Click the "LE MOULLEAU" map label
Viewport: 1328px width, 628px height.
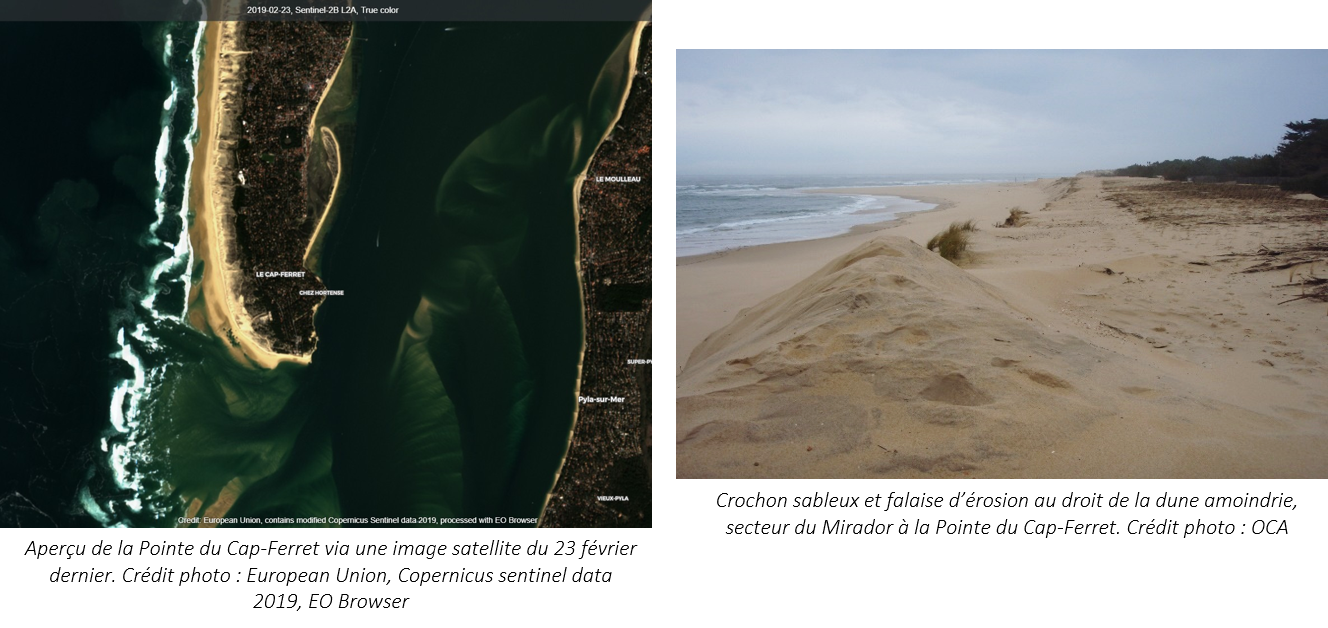pos(618,179)
